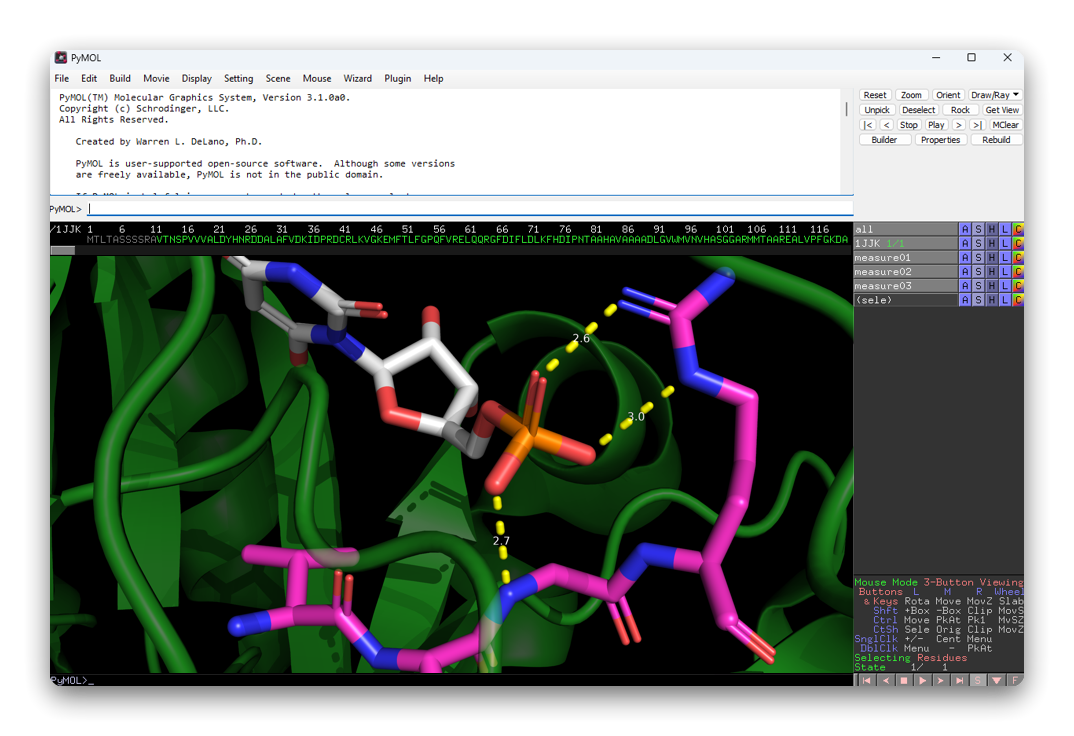The width and height of the screenshot is (1074, 736).
Task: Step back one frame in bottom playback bar
Action: click(x=886, y=681)
